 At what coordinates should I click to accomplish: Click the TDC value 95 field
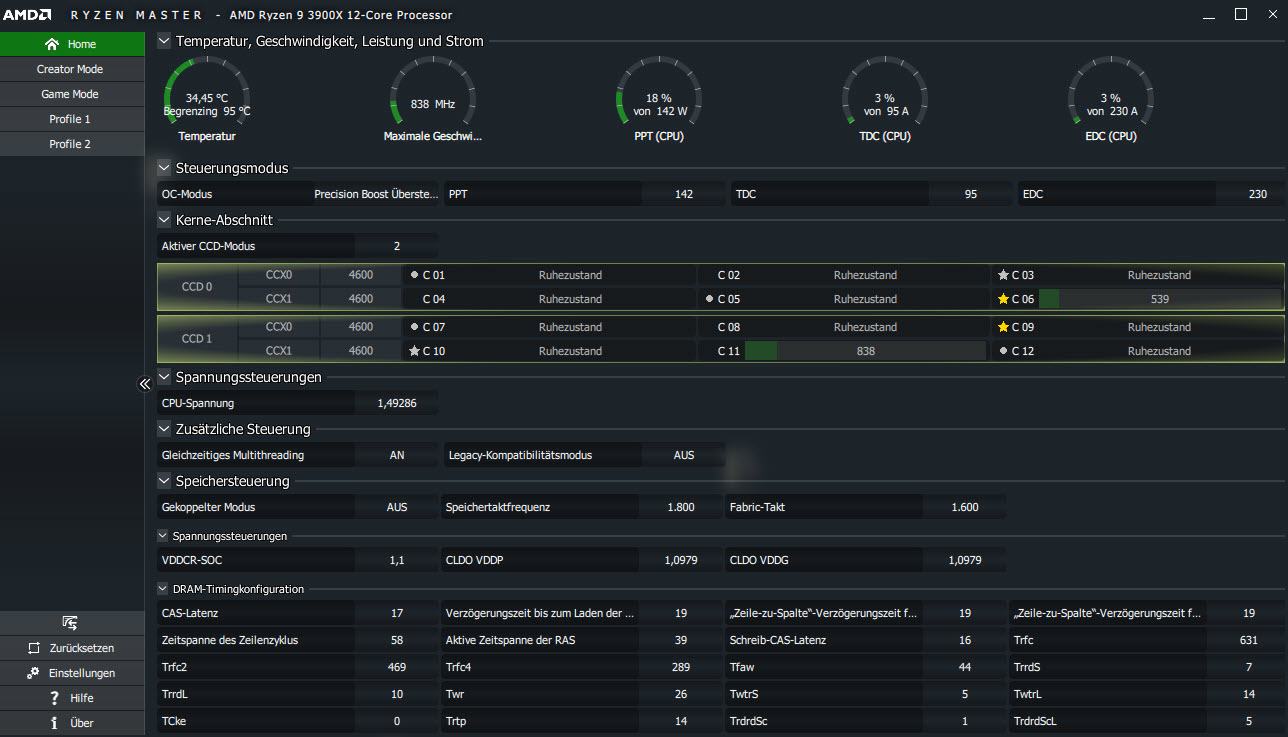(x=970, y=194)
